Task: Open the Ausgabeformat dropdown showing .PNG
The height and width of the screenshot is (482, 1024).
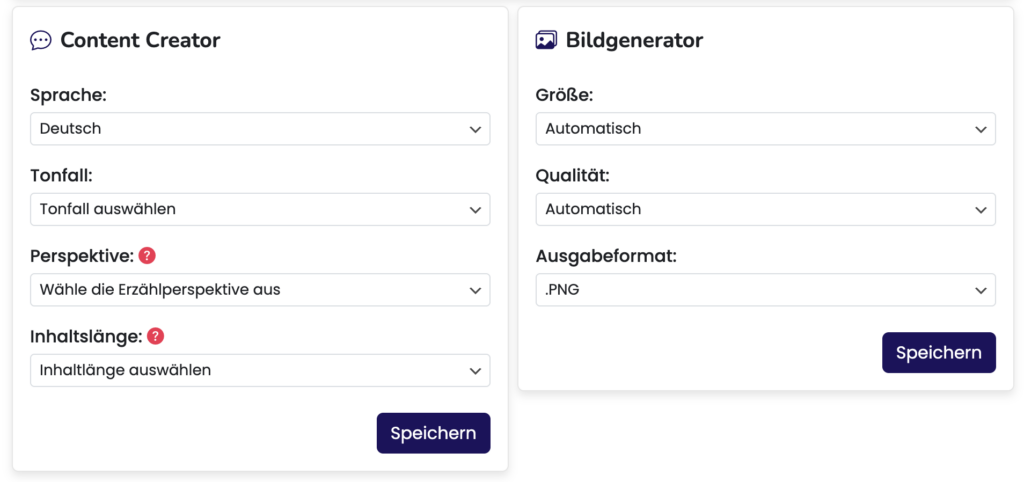Action: pos(766,290)
